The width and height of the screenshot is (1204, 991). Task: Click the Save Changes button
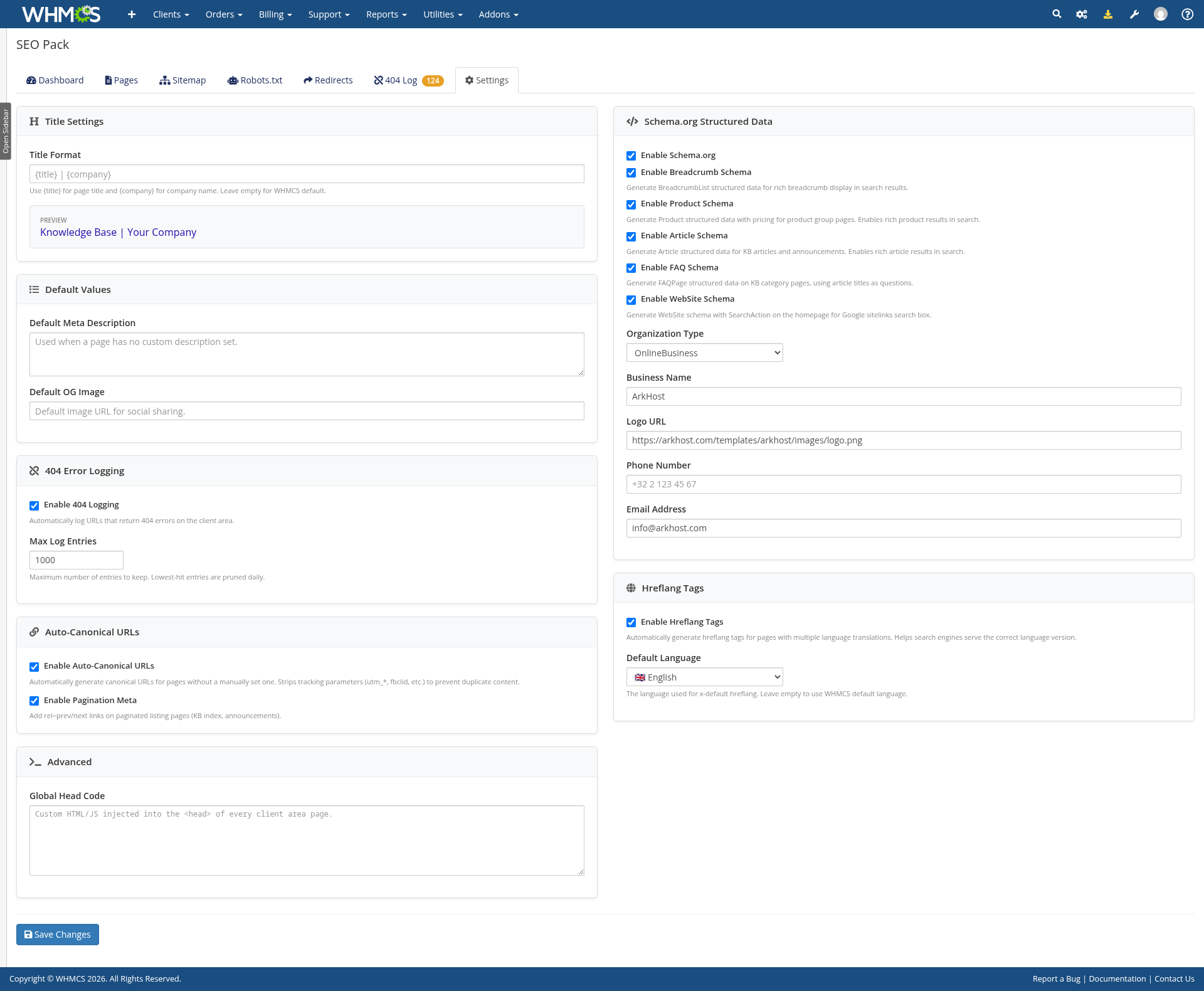58,934
